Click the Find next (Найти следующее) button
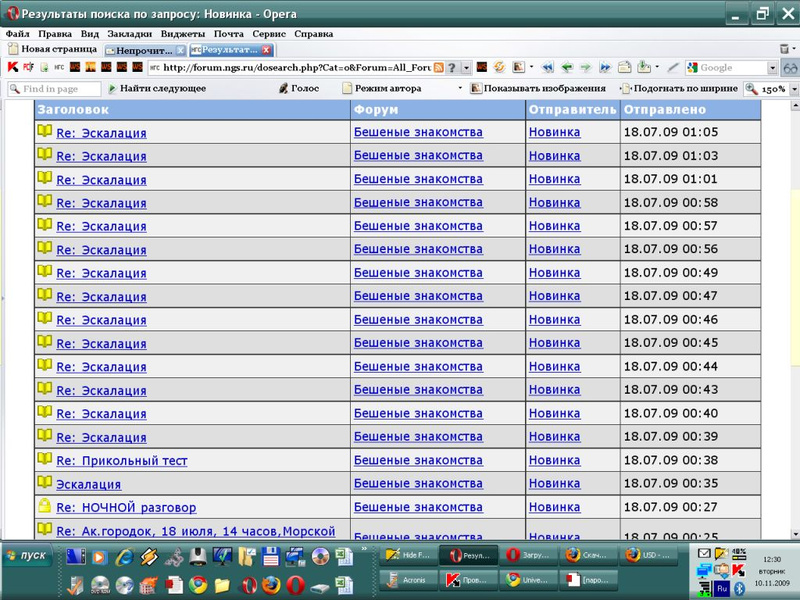The image size is (800, 600). tap(155, 89)
